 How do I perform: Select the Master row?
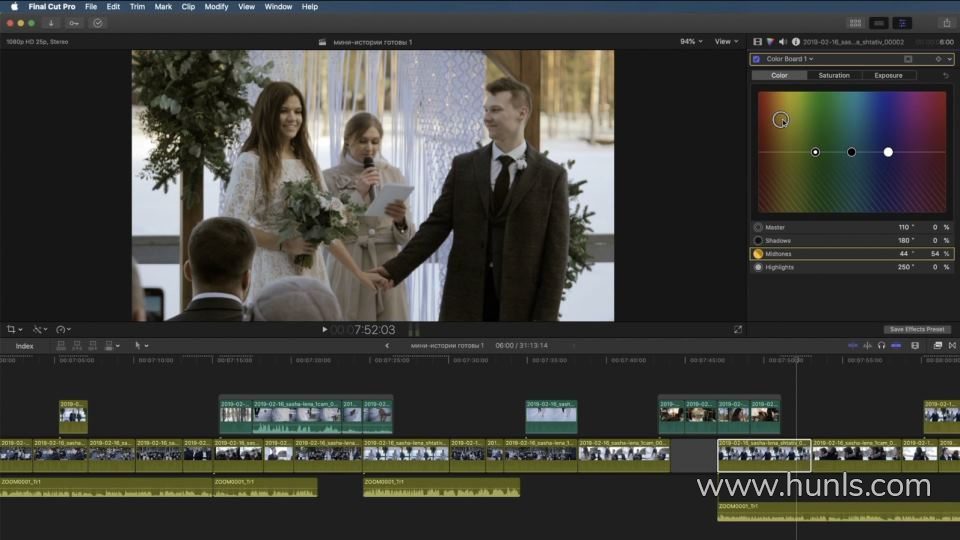852,227
